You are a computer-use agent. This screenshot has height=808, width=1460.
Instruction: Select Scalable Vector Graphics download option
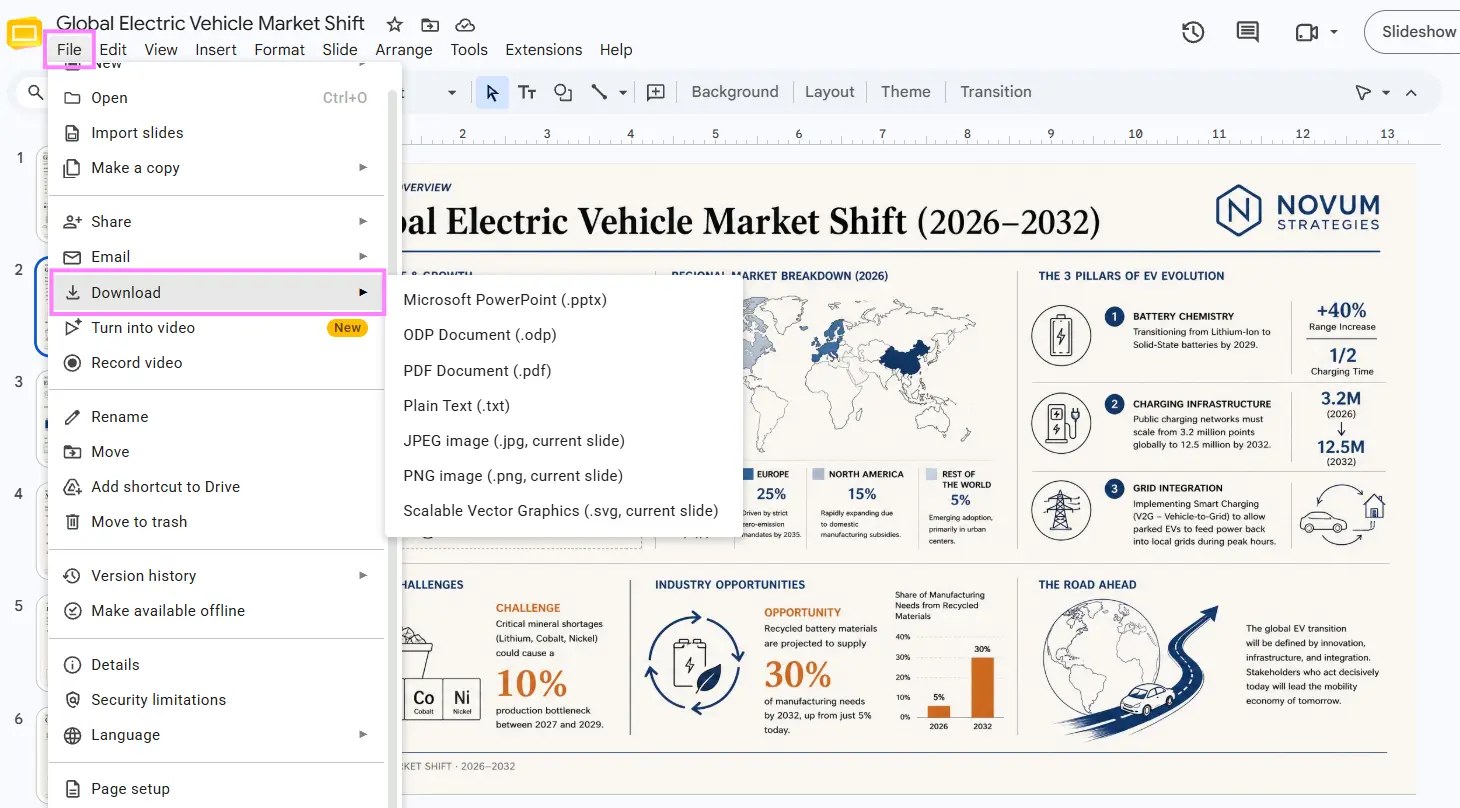click(x=563, y=511)
